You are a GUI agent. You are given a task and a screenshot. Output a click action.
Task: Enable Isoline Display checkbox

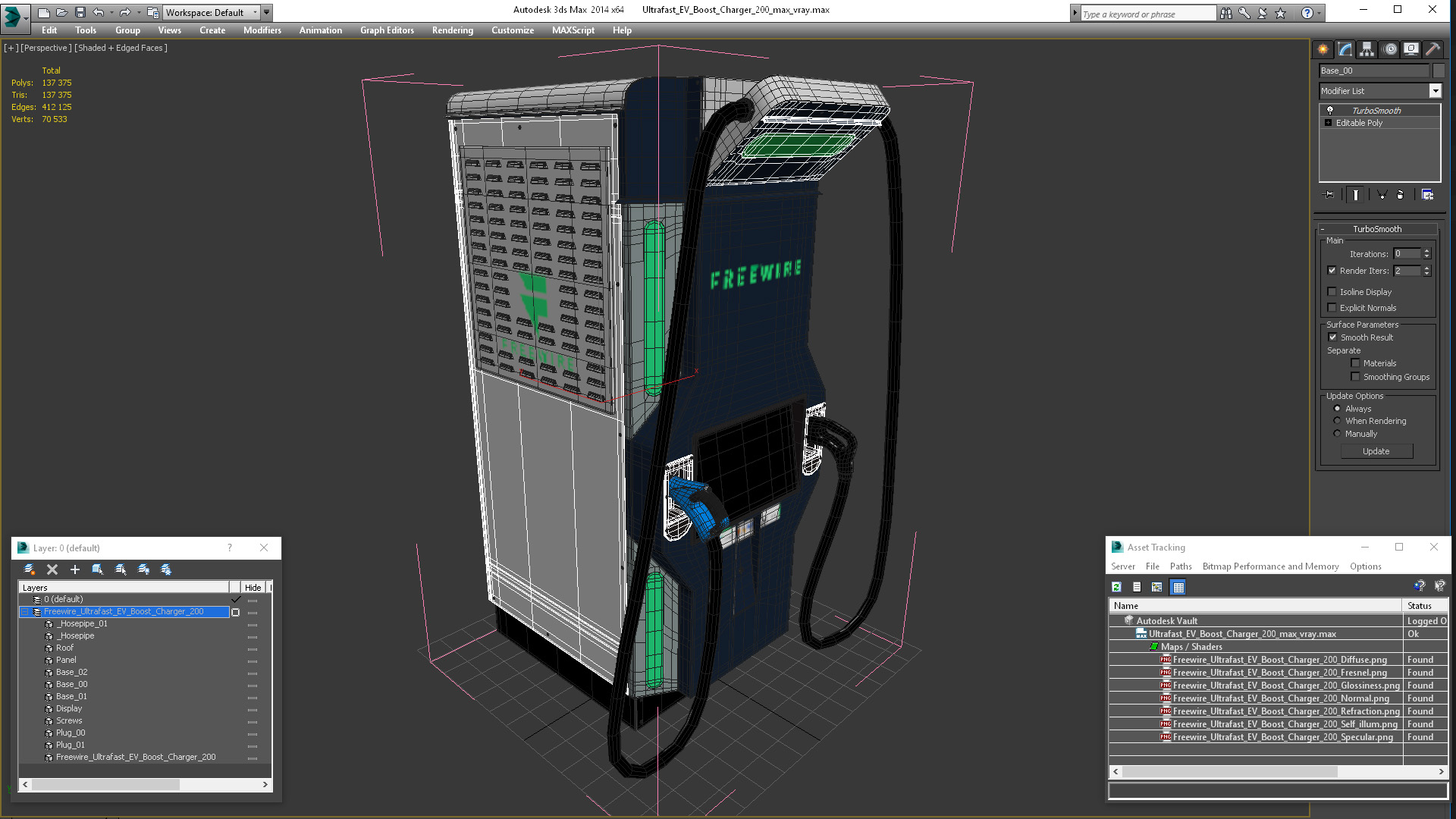[1332, 292]
